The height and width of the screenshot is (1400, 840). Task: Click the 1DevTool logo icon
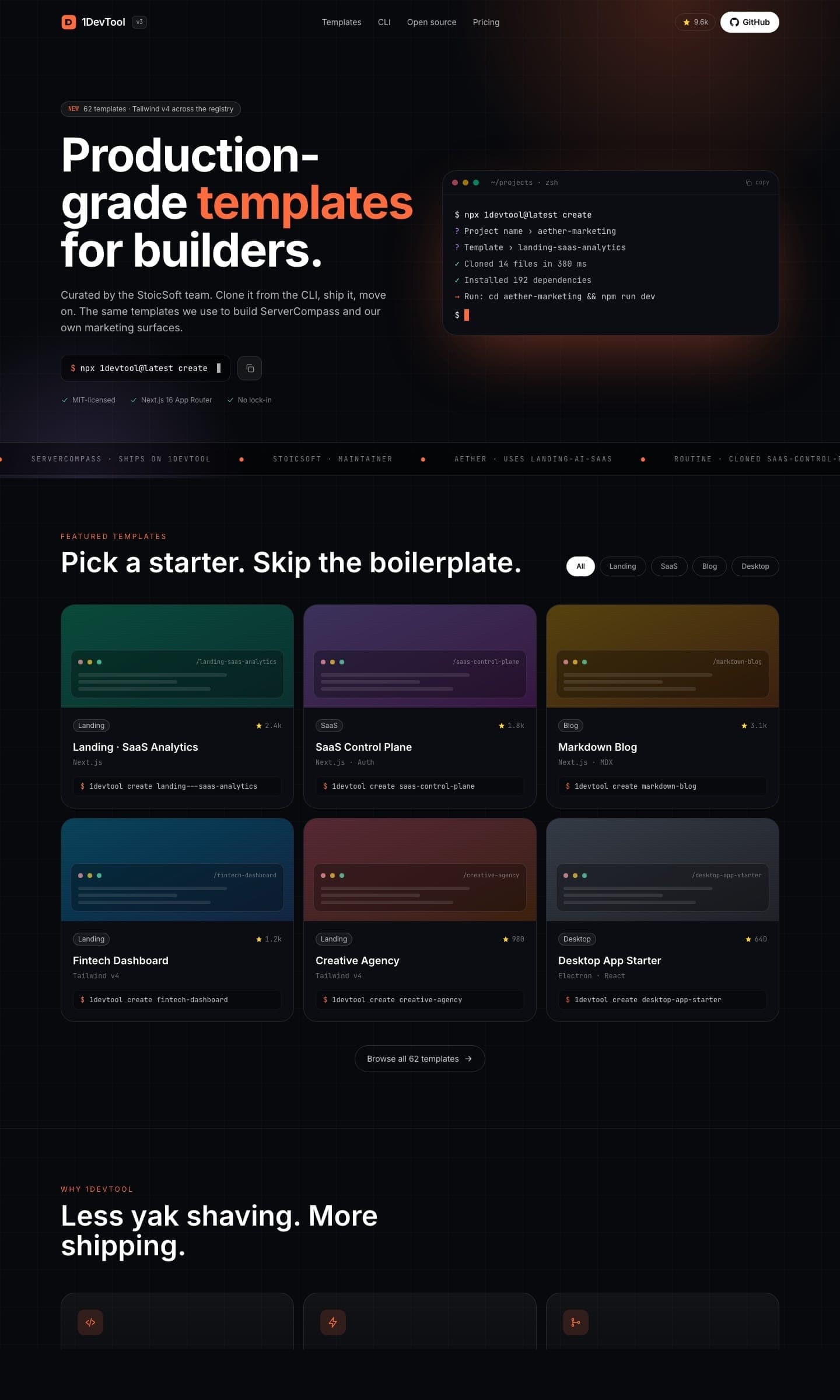[x=68, y=22]
